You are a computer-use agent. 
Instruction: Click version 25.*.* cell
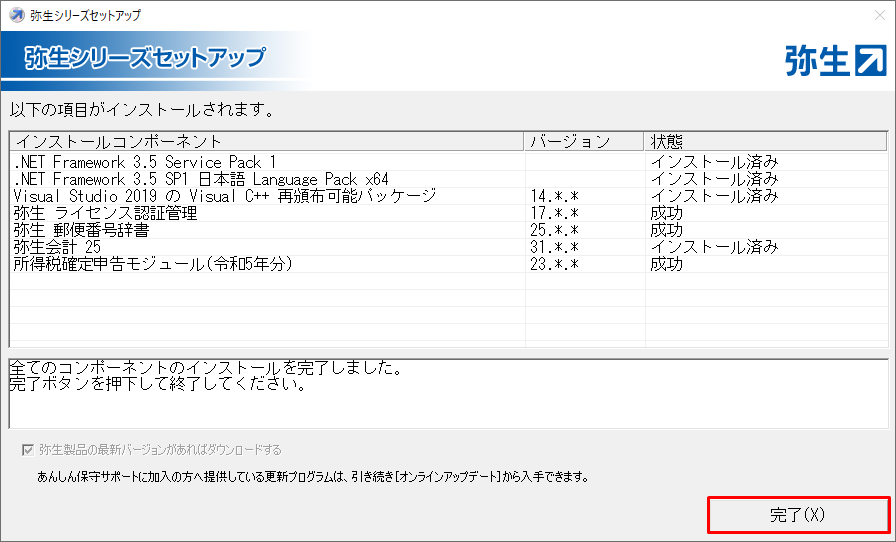pyautogui.click(x=554, y=230)
